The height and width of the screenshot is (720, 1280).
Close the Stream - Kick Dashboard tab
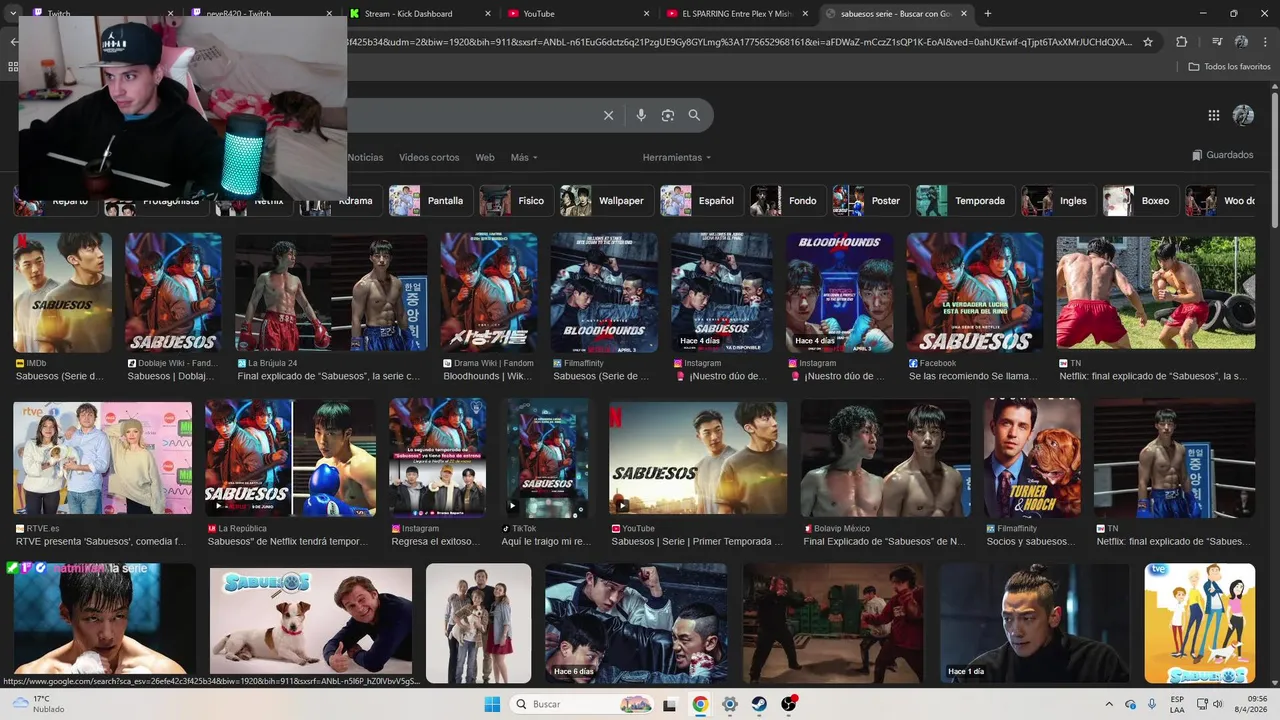[x=488, y=13]
